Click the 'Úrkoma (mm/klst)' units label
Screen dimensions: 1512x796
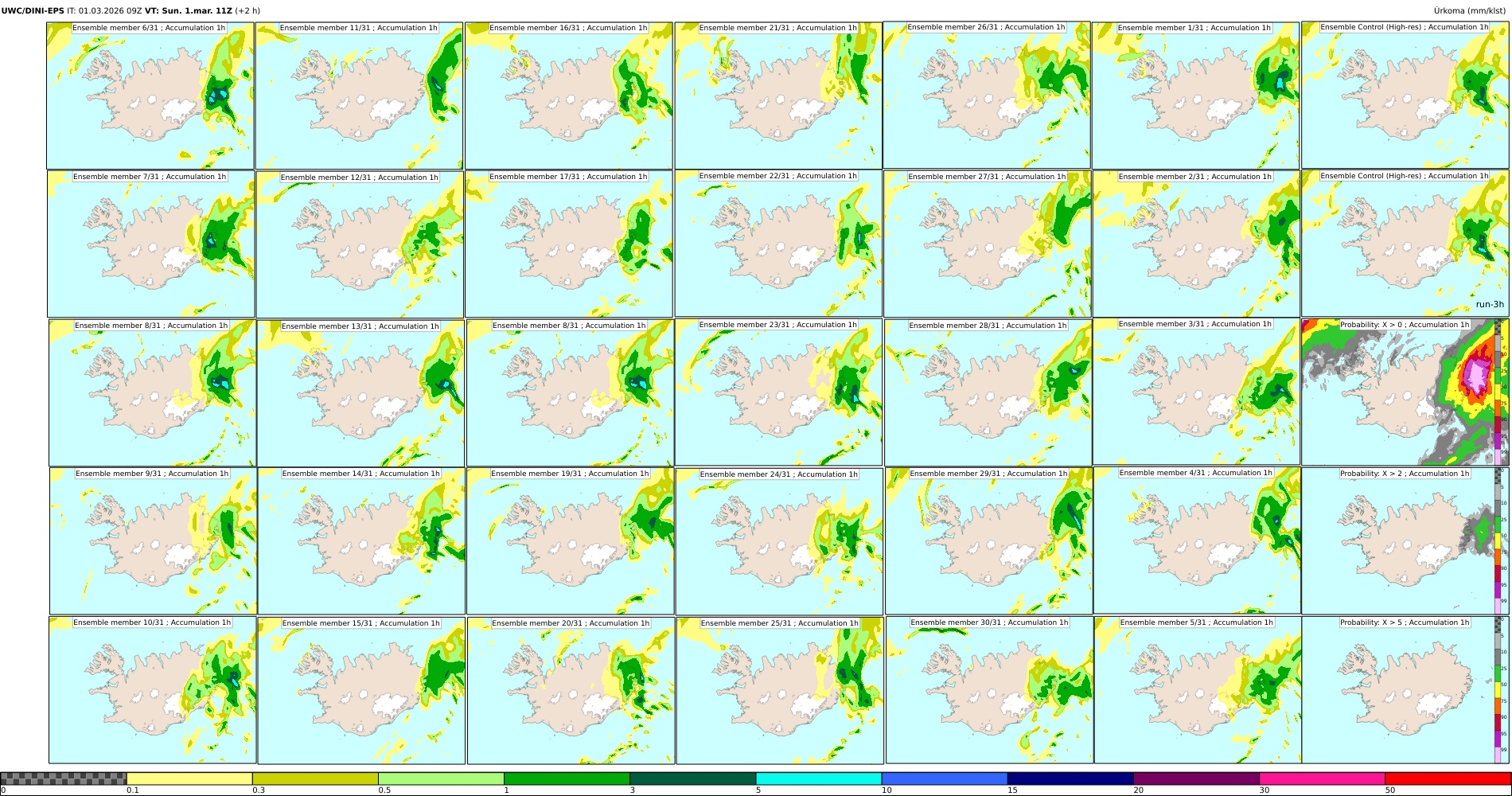(1471, 11)
